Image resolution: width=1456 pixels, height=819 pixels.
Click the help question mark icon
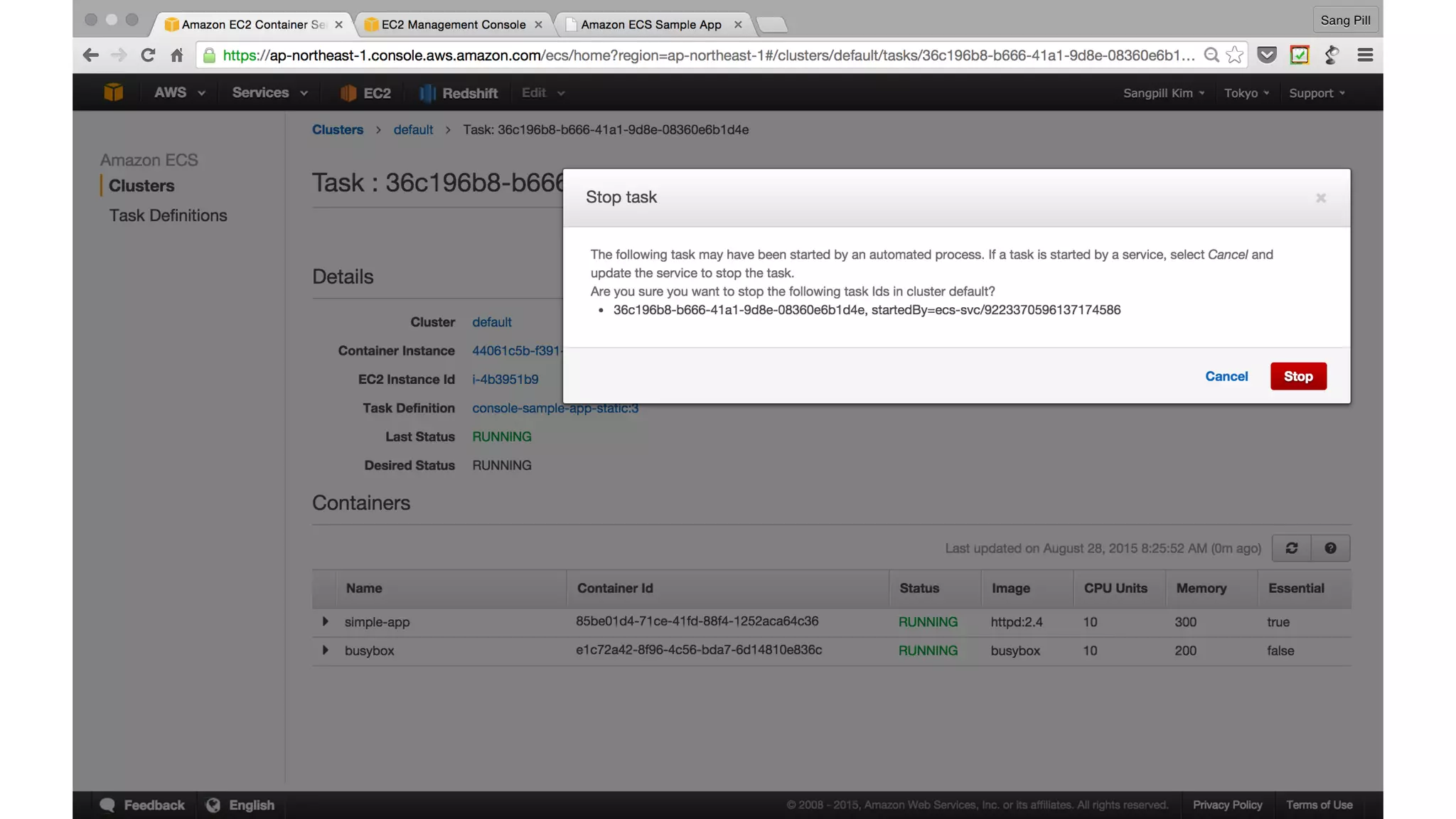[x=1330, y=548]
